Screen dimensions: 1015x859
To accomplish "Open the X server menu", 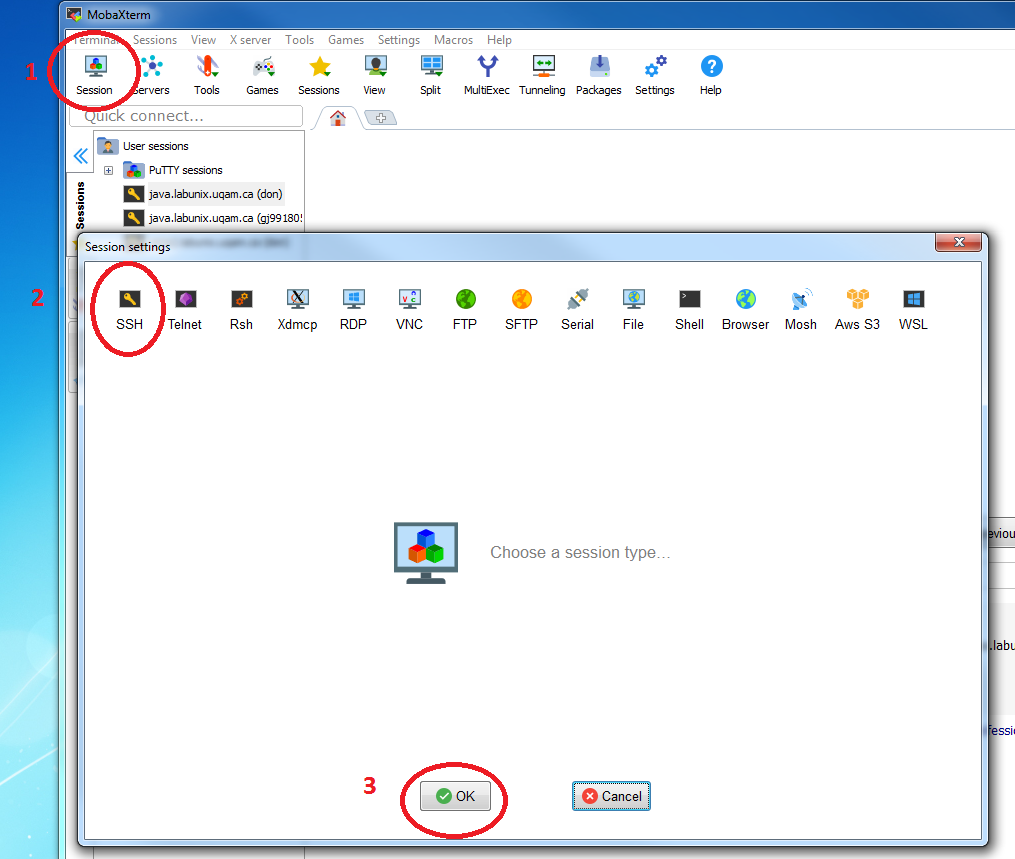I will pyautogui.click(x=251, y=40).
